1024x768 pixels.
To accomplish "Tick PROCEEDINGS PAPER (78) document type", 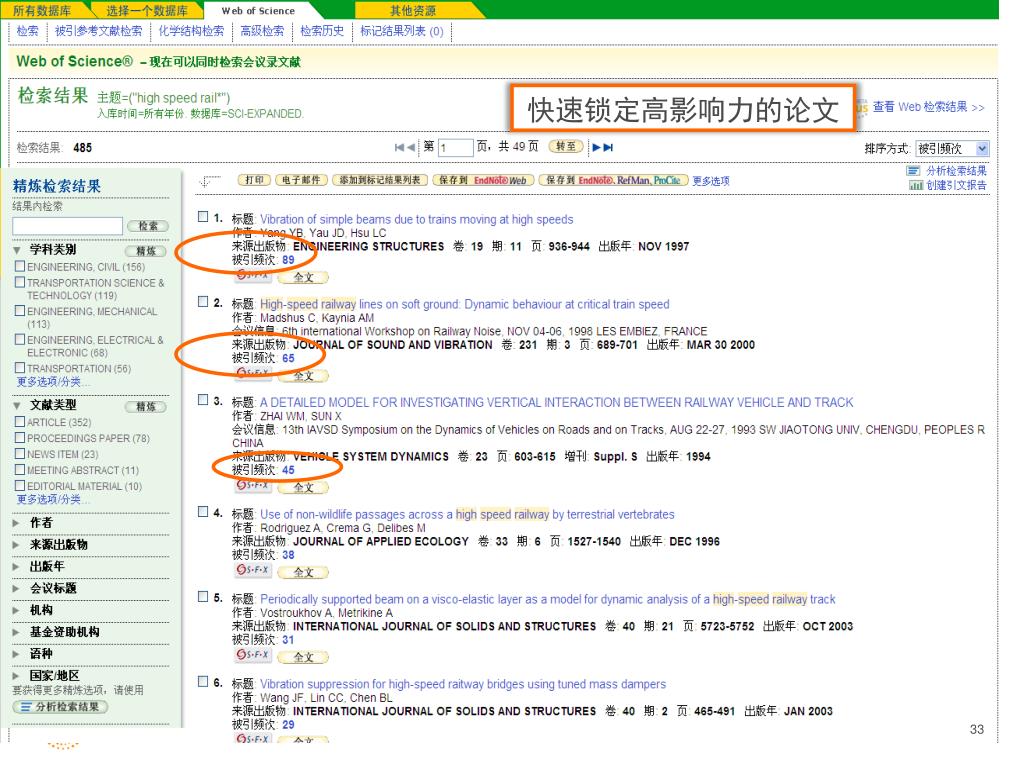I will (x=20, y=438).
